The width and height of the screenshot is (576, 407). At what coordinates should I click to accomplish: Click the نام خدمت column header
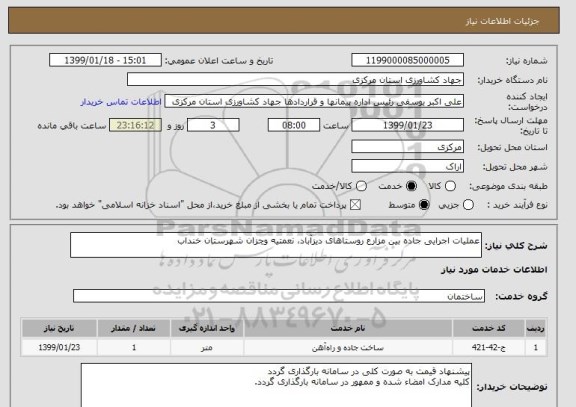(348, 328)
